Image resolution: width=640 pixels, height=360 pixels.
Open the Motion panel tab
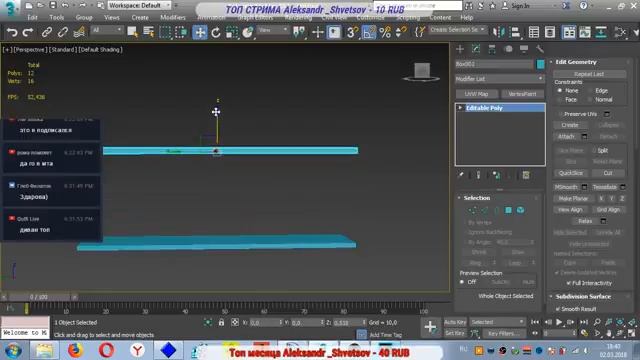508,49
